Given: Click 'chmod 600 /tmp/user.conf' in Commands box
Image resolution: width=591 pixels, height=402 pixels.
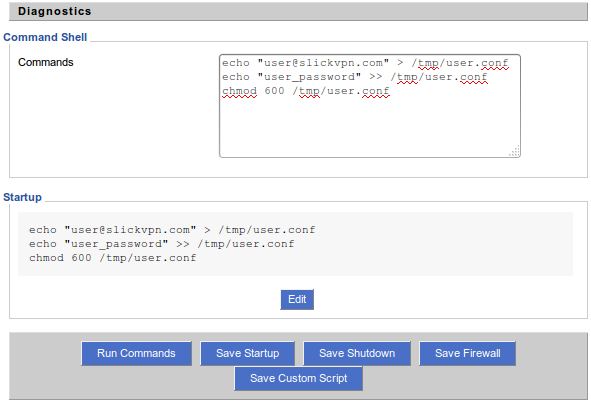Looking at the screenshot, I should pyautogui.click(x=306, y=91).
